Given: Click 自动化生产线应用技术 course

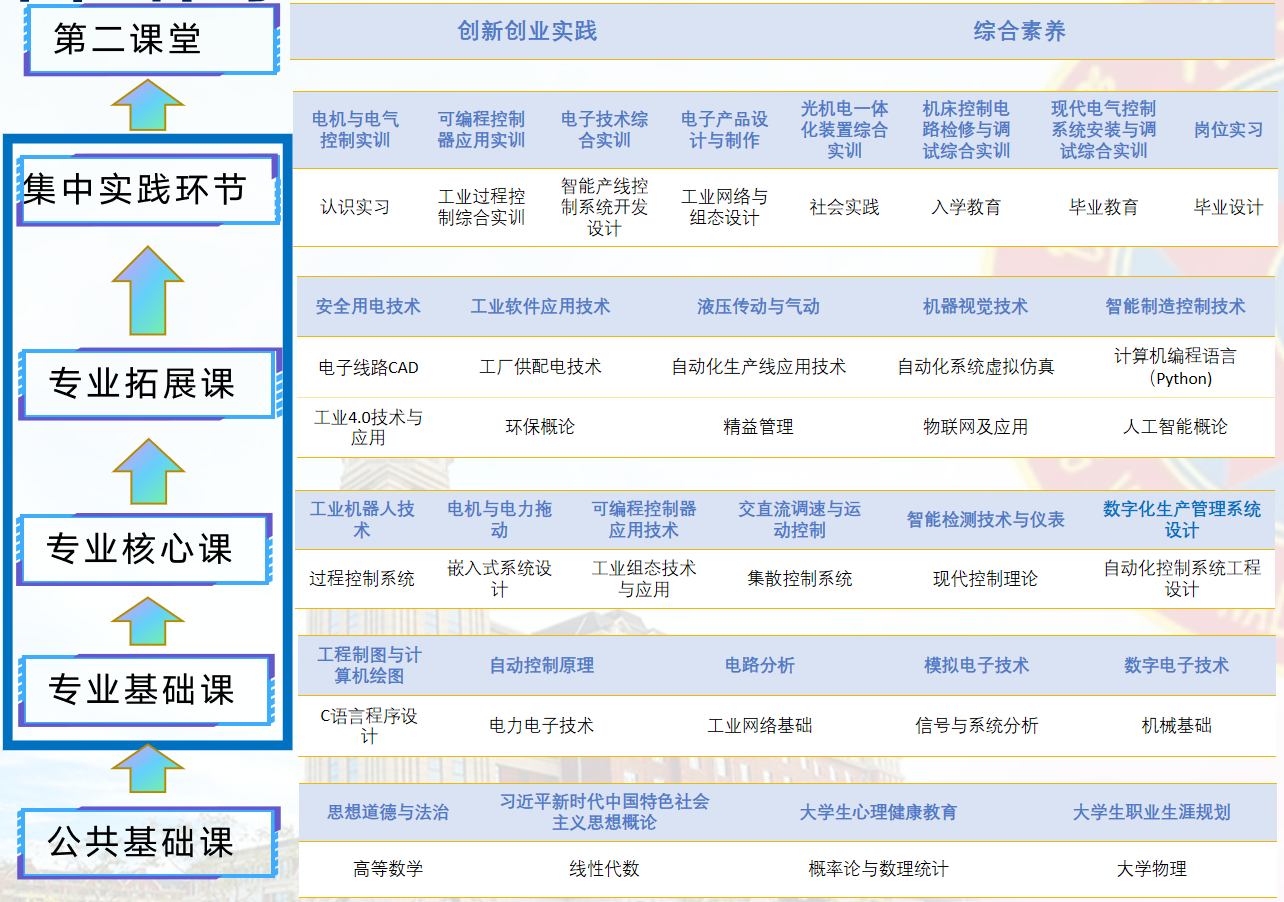Looking at the screenshot, I should (758, 367).
